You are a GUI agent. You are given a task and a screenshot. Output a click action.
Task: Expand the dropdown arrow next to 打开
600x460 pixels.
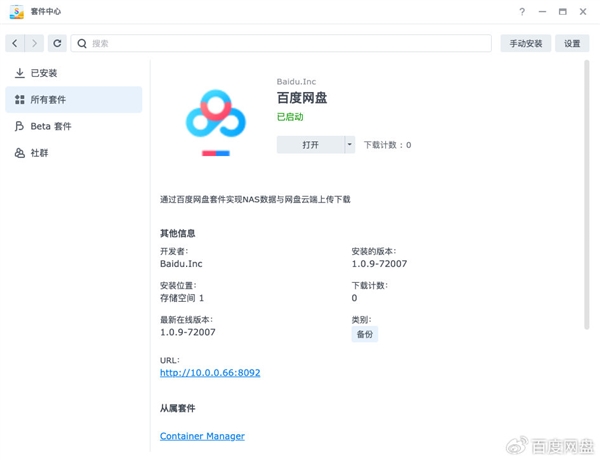(x=349, y=145)
